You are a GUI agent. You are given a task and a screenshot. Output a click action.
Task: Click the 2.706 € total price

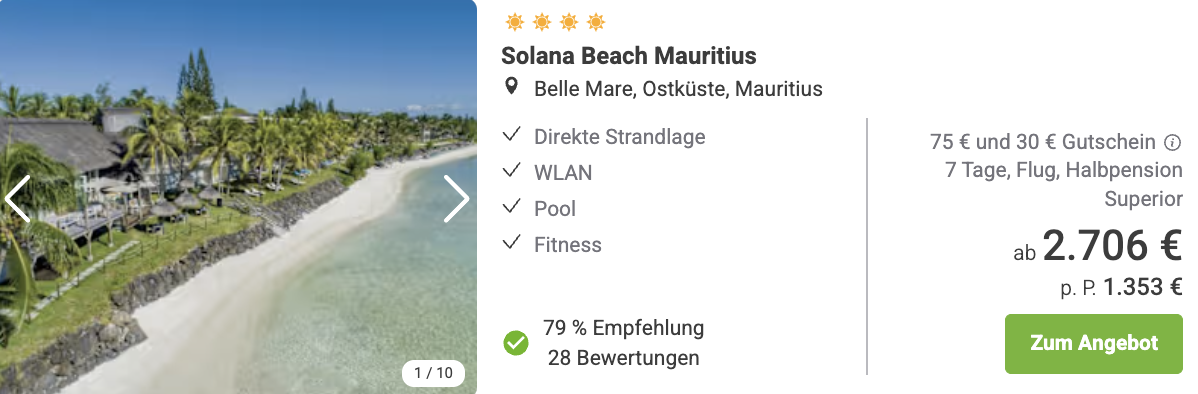1112,246
